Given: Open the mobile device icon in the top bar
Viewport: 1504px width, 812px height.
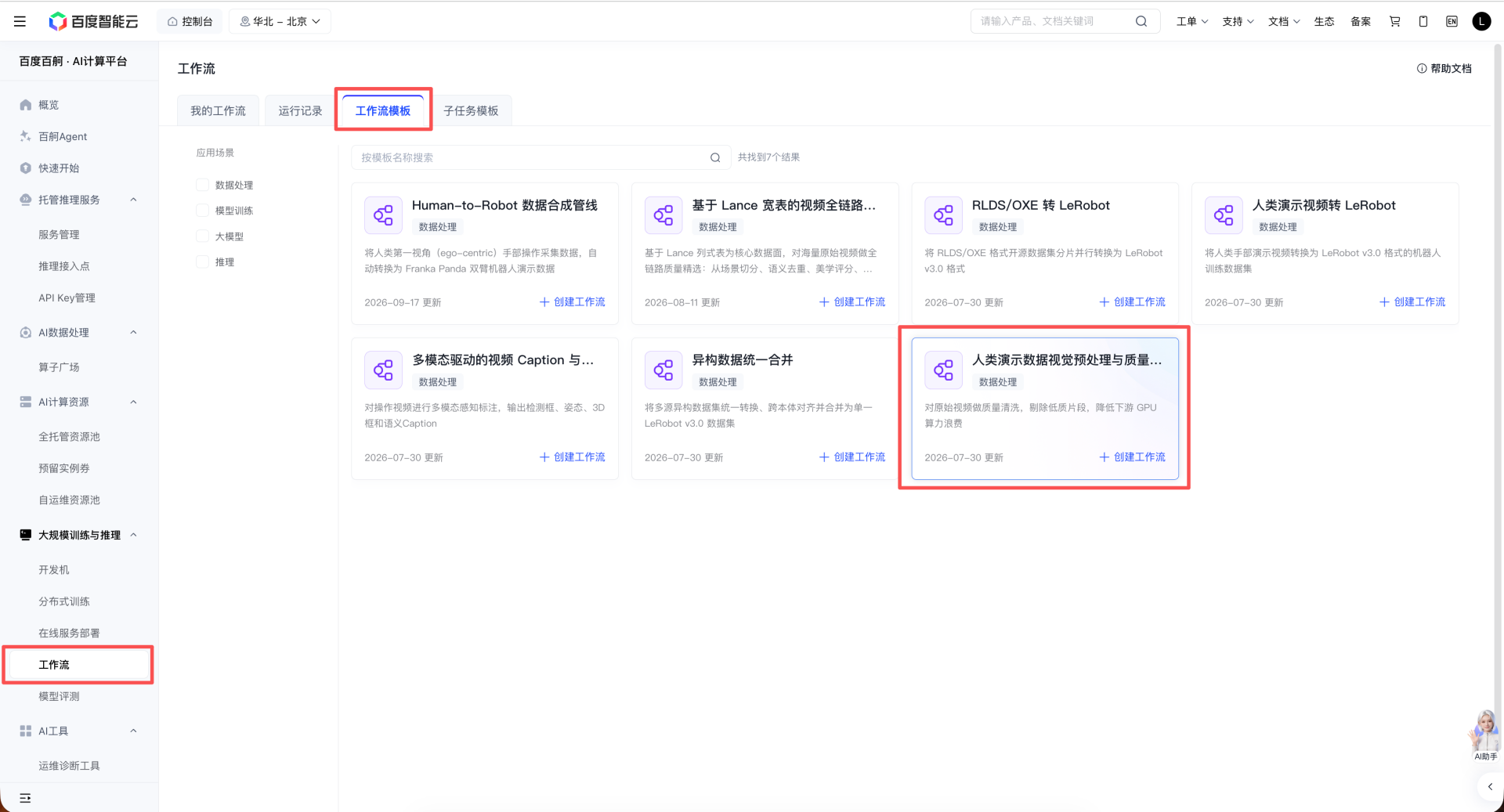Looking at the screenshot, I should (1423, 21).
